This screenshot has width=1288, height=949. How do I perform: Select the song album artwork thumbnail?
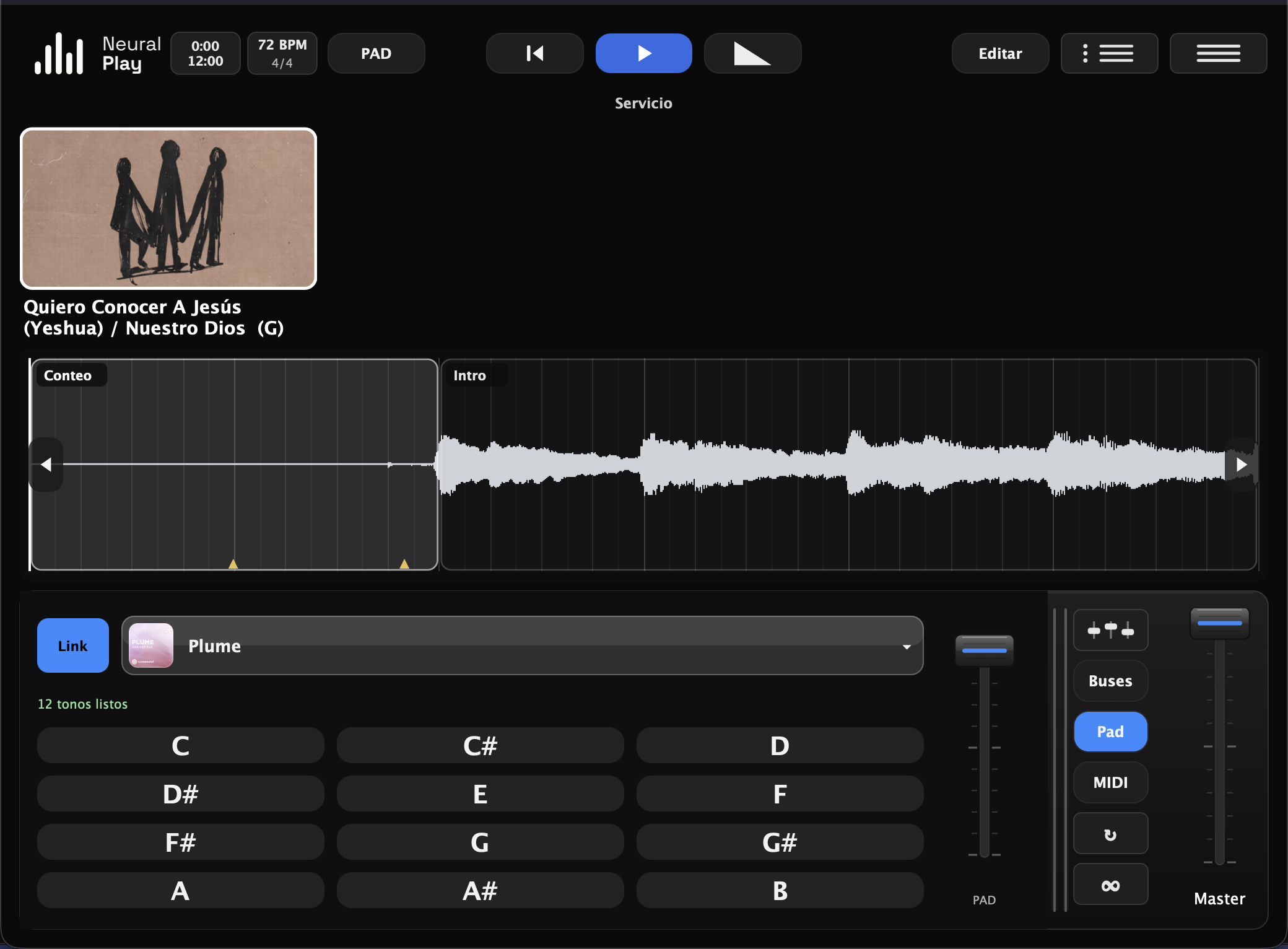coord(168,209)
